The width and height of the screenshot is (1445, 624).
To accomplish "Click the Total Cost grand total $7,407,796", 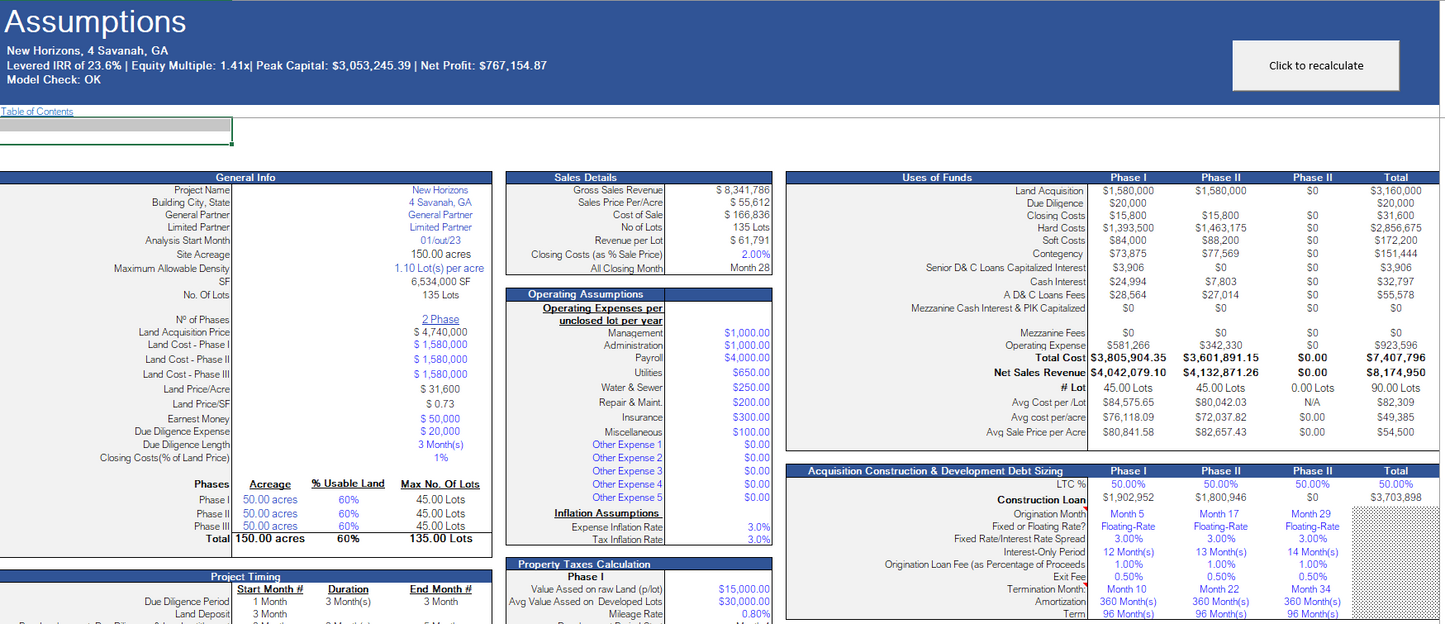I will coord(1396,358).
